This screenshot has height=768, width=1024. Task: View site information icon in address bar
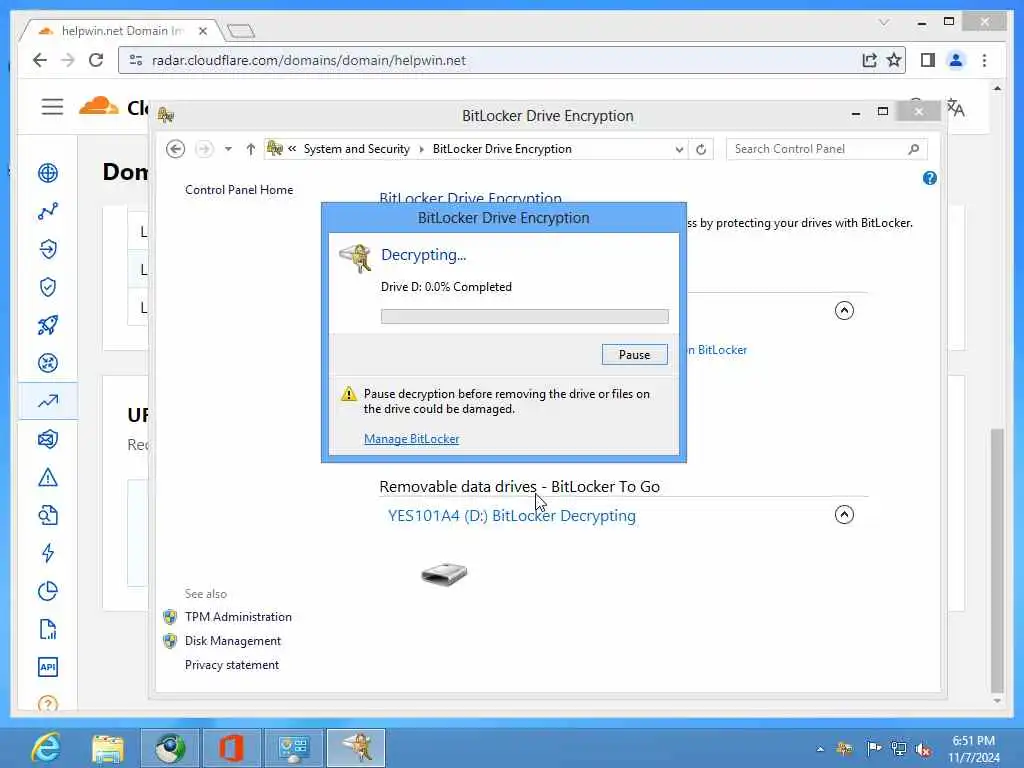click(x=136, y=60)
